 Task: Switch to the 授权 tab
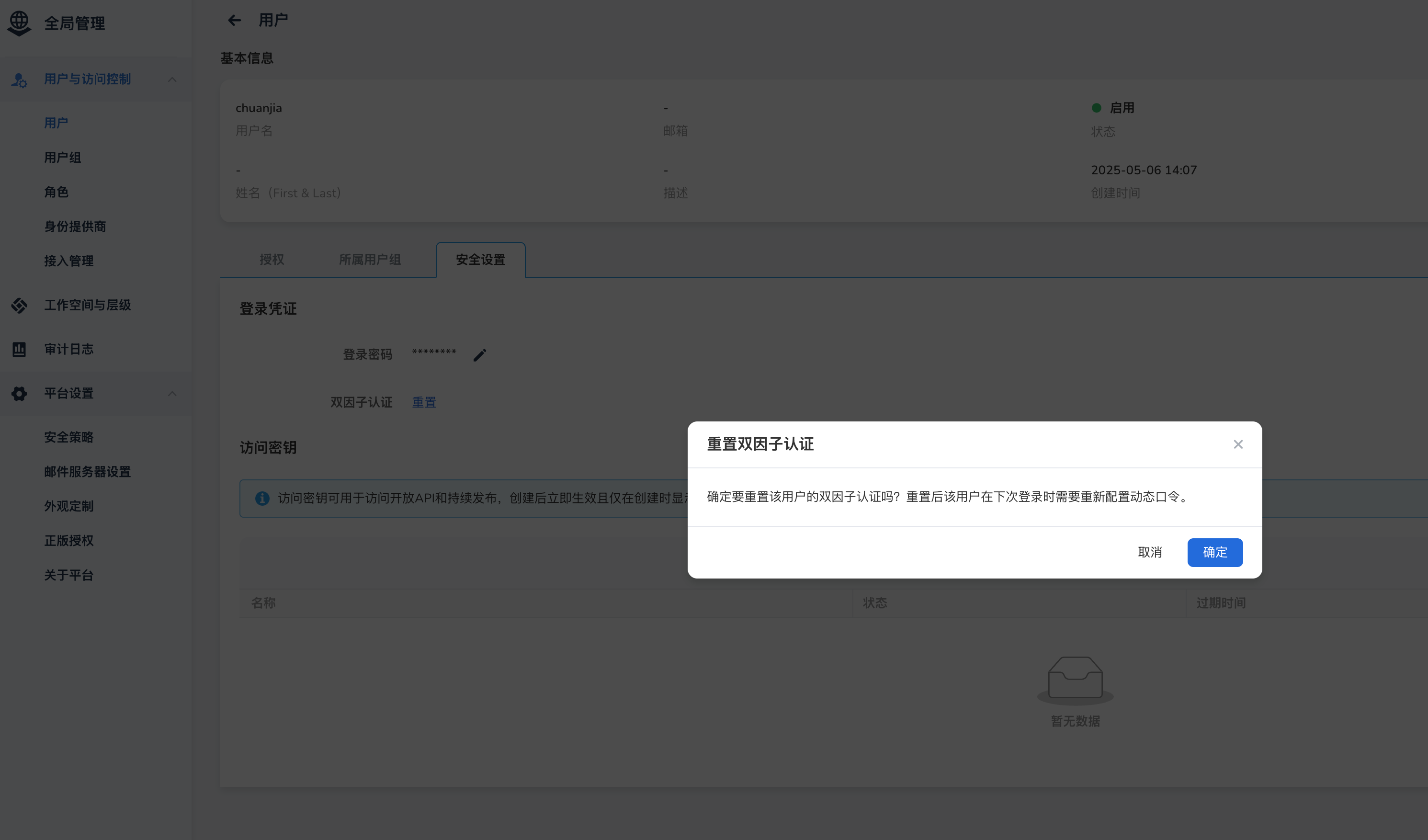coord(271,260)
